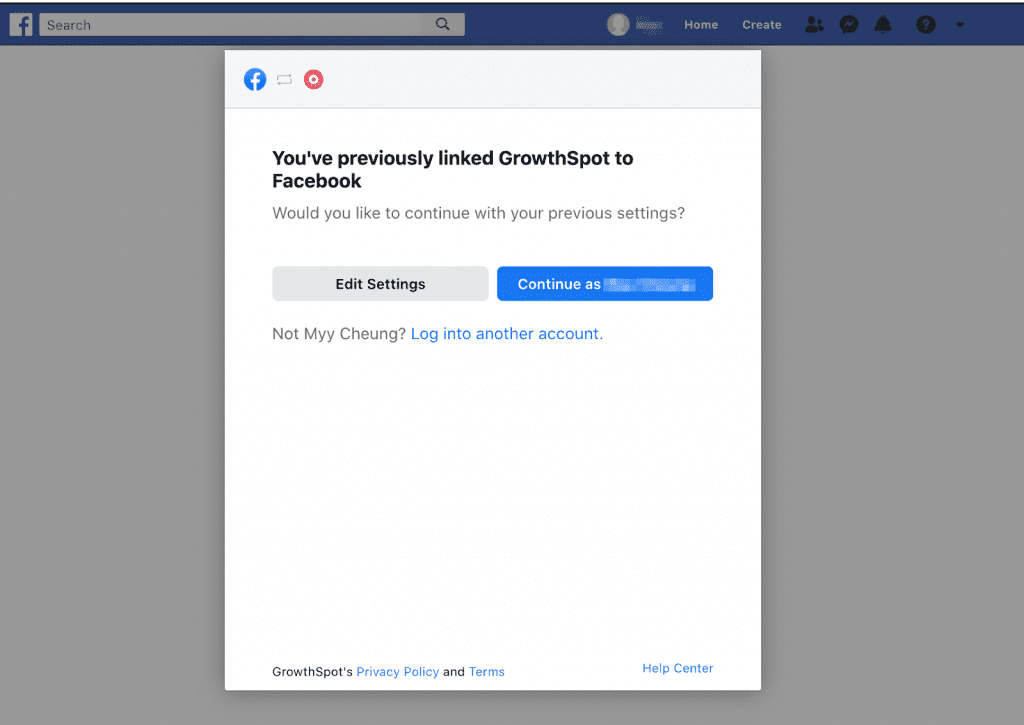This screenshot has height=725, width=1024.
Task: Open GrowthSpot's Privacy Policy link
Action: click(398, 671)
